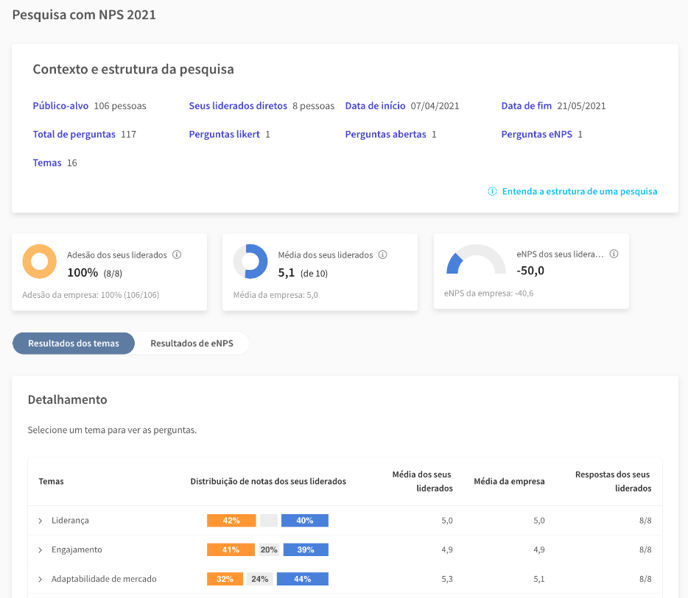This screenshot has height=598, width=688.
Task: Click blue 44% bar in Adaptabilidade row
Action: point(302,579)
